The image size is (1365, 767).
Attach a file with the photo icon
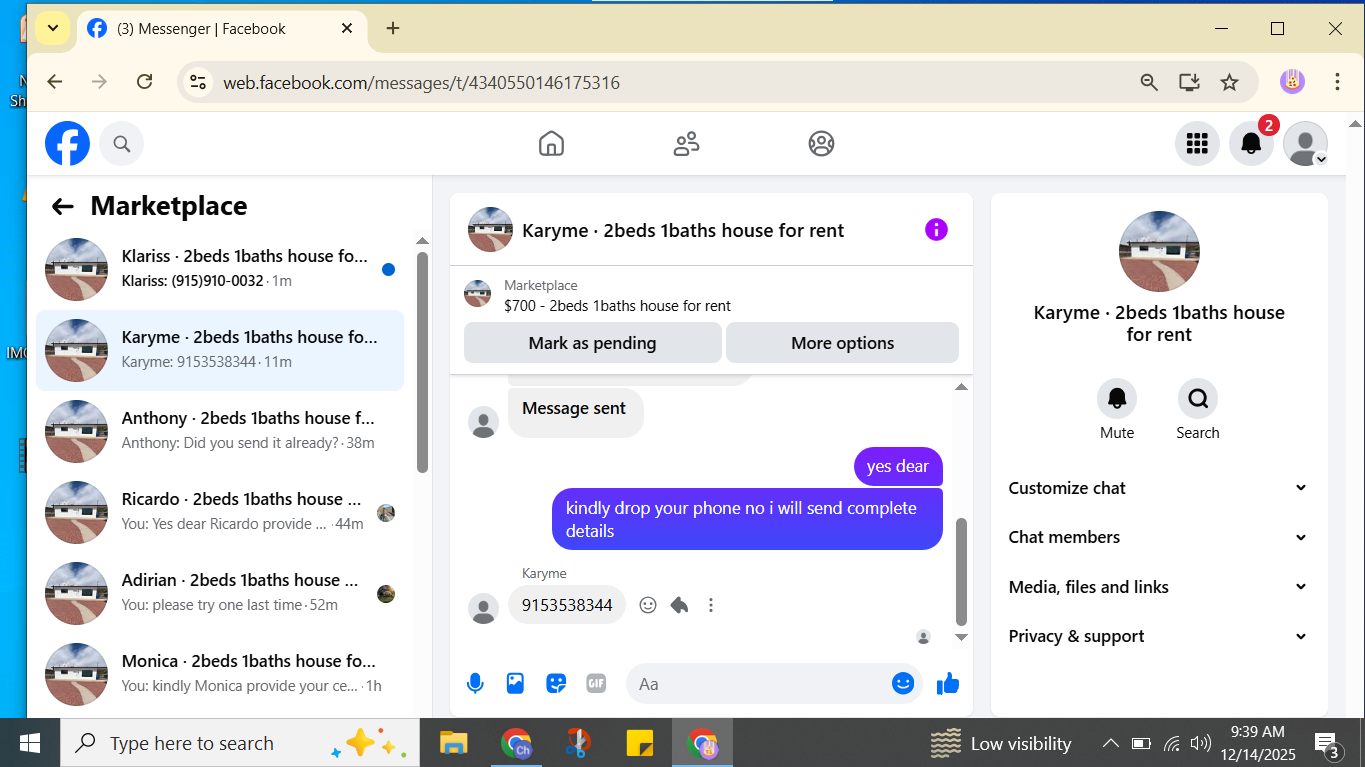click(516, 684)
